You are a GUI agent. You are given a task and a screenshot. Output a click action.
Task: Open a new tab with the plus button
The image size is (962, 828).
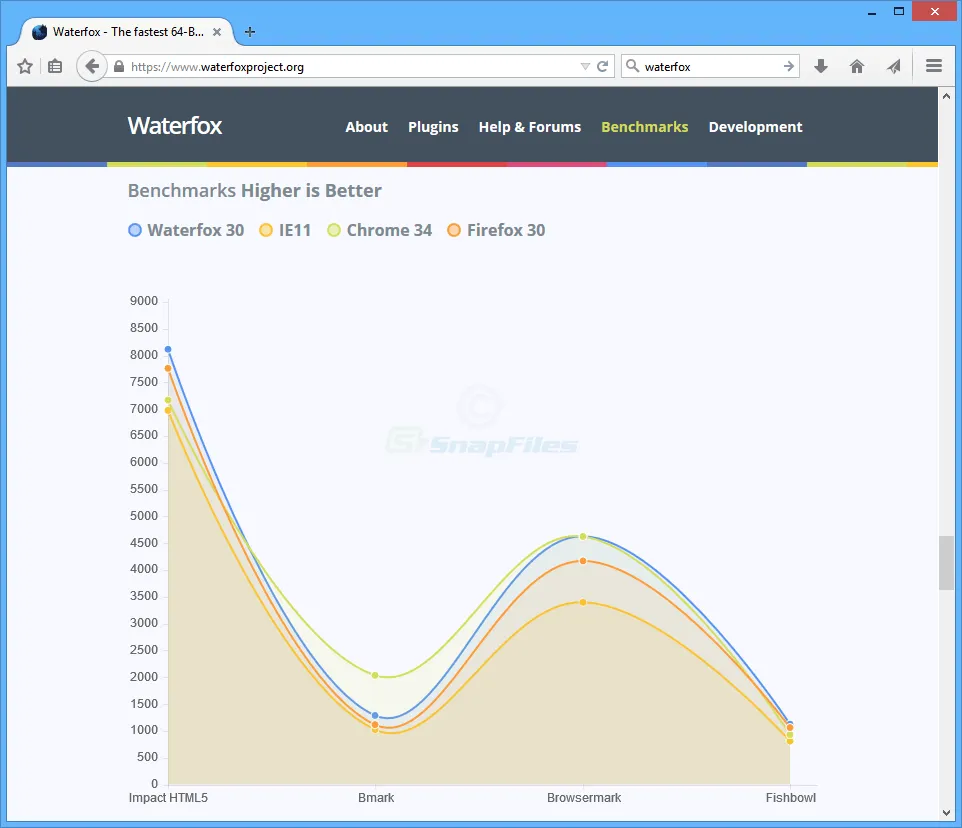(x=250, y=32)
